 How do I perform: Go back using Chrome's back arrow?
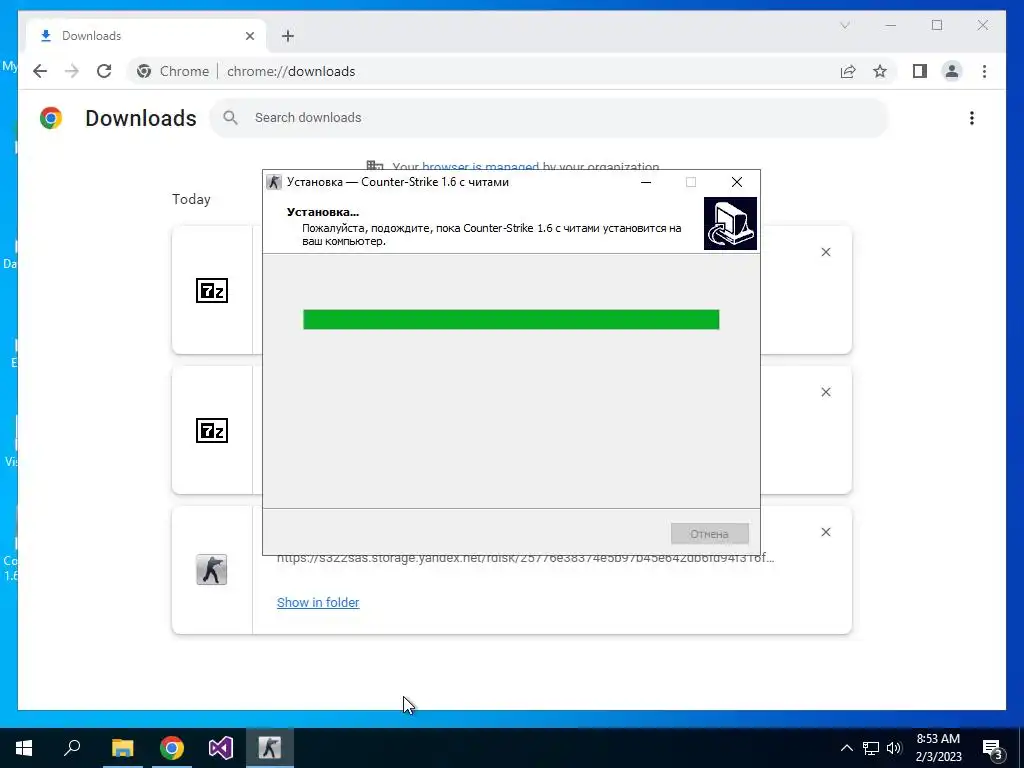pyautogui.click(x=40, y=71)
